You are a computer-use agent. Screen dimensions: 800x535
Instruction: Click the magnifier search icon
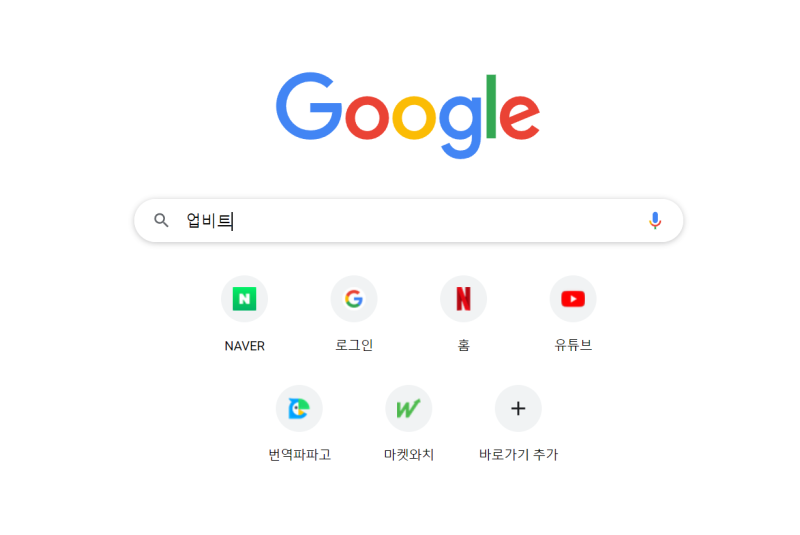click(x=161, y=220)
